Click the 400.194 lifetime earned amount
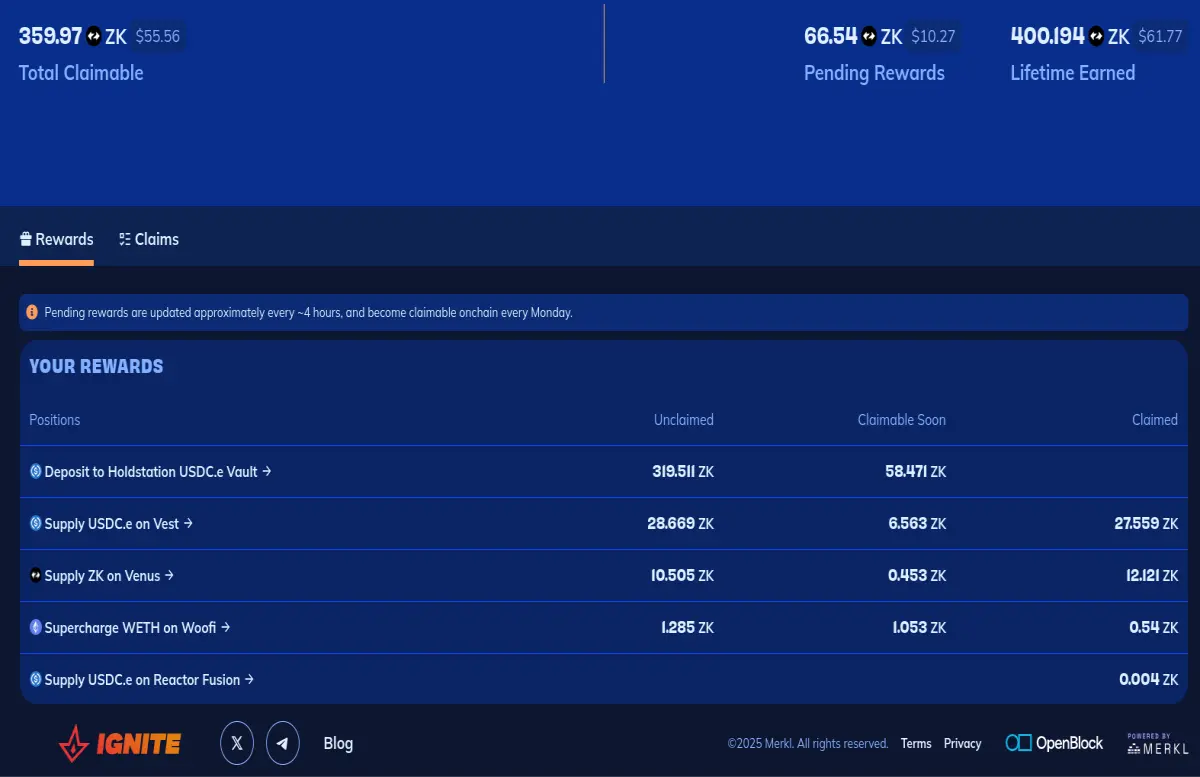The height and width of the screenshot is (777, 1200). tap(1048, 37)
